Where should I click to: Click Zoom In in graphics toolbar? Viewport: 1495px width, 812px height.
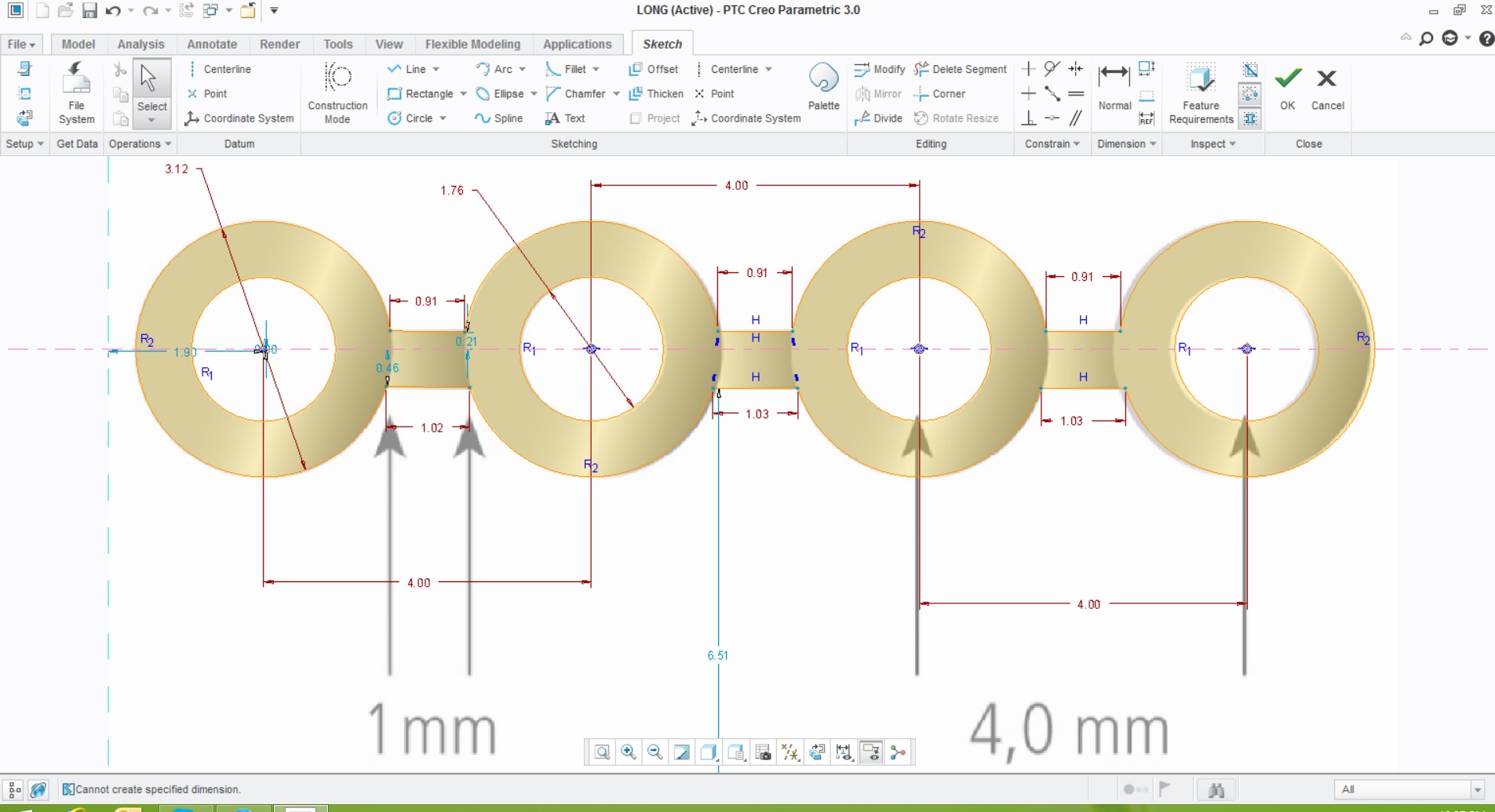(x=629, y=752)
